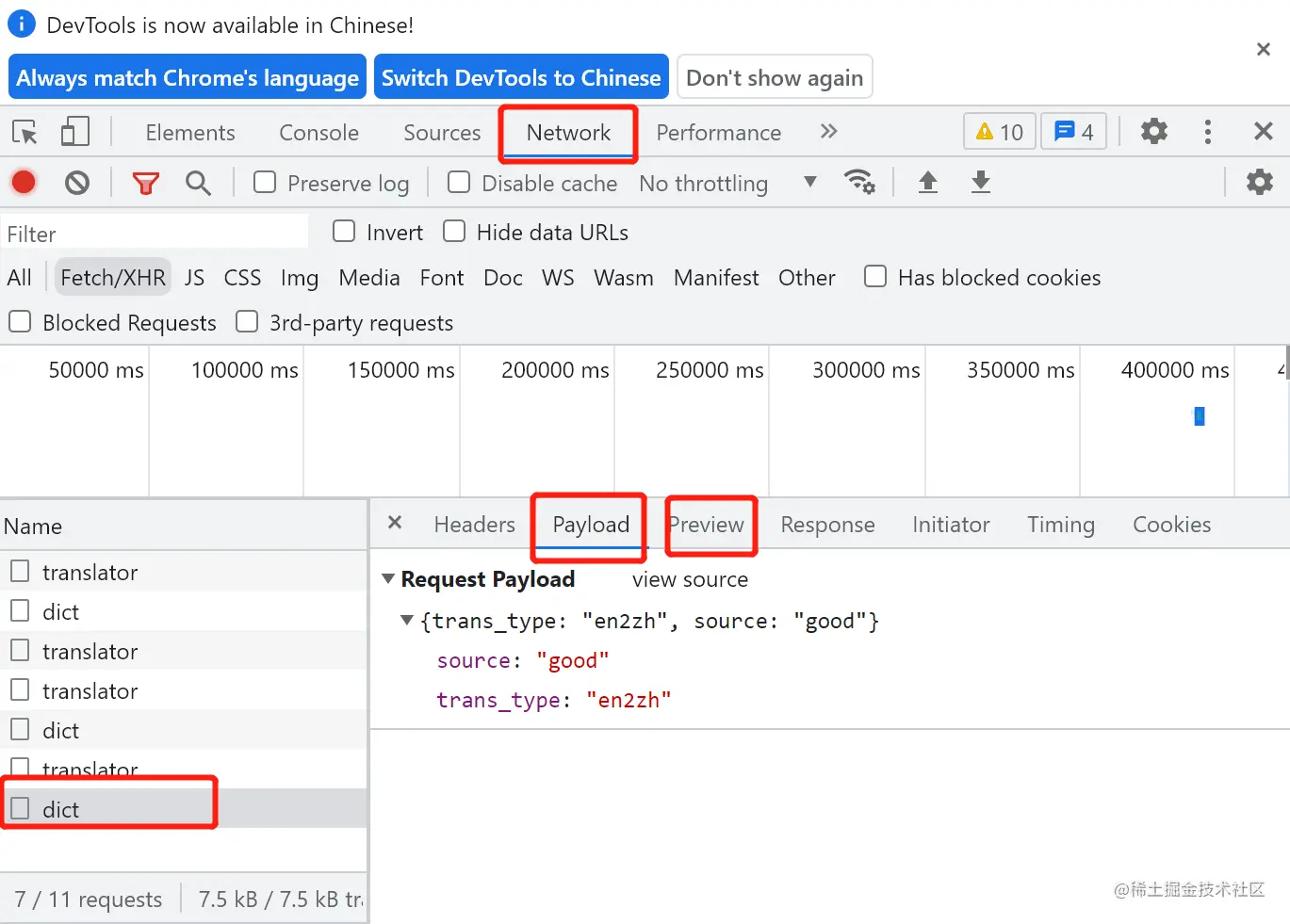The height and width of the screenshot is (924, 1290).
Task: Click view source link
Action: [x=690, y=579]
